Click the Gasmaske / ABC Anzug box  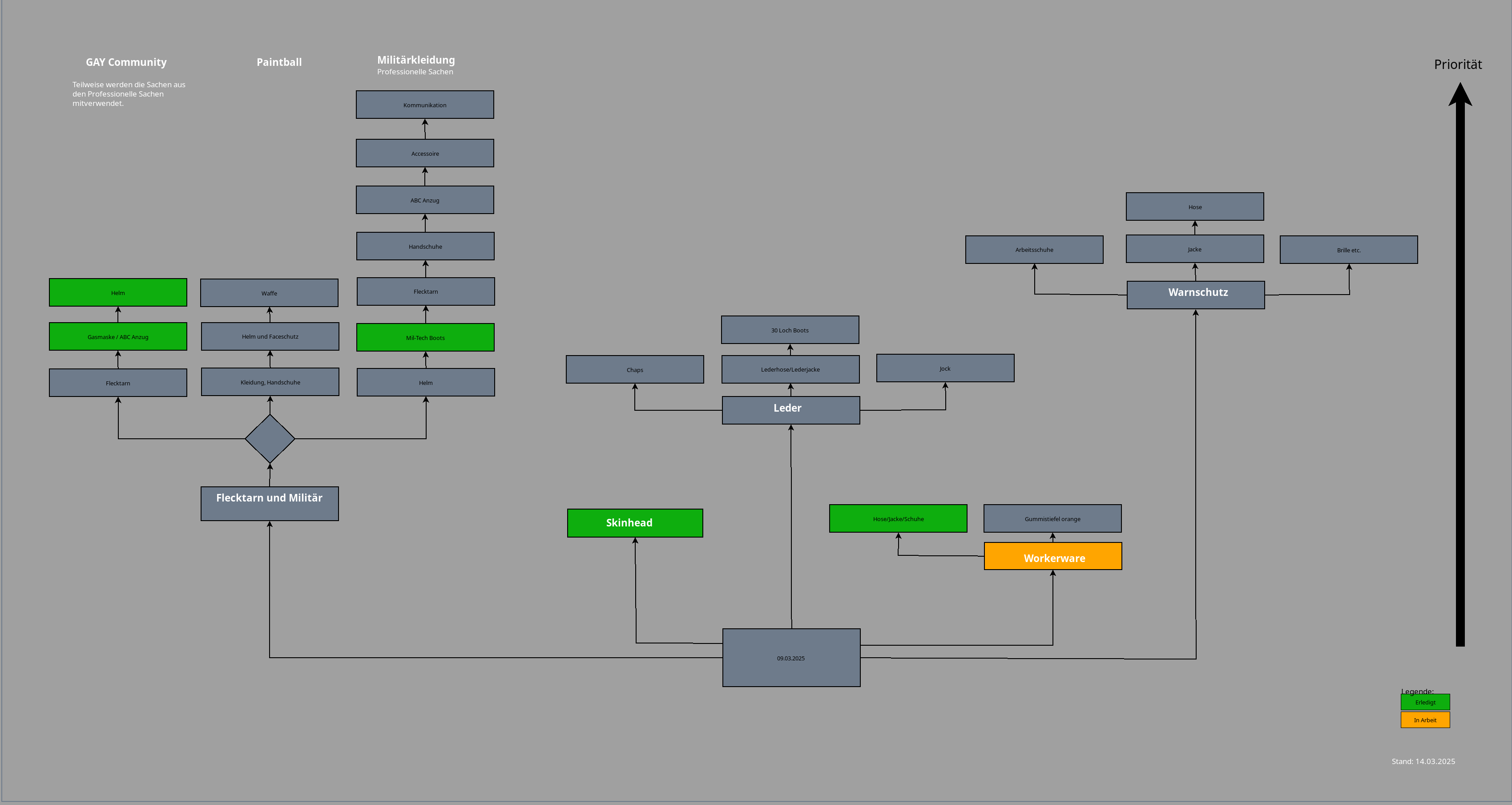(118, 336)
